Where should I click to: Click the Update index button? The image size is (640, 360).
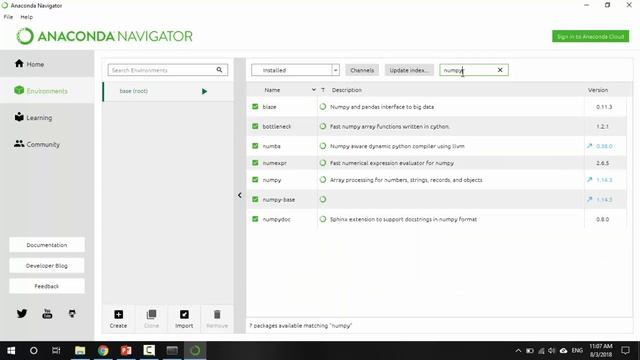(x=409, y=70)
